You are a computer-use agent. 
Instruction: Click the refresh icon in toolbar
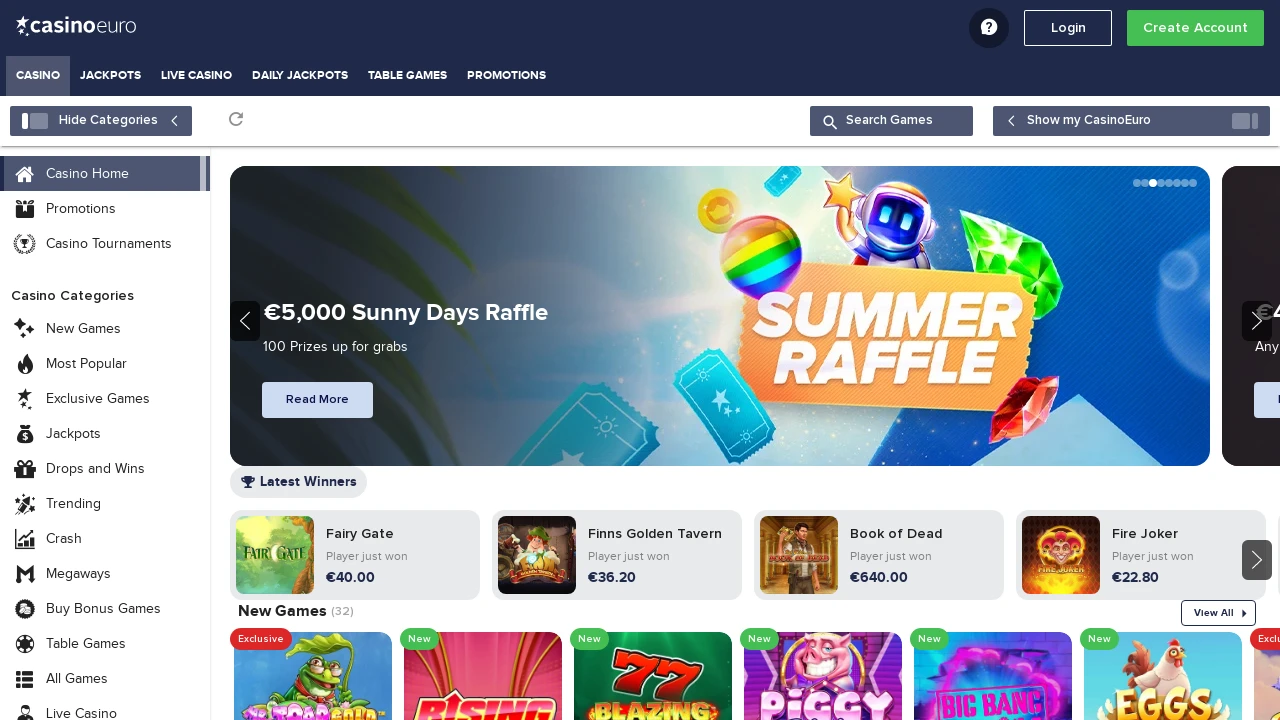[x=236, y=120]
